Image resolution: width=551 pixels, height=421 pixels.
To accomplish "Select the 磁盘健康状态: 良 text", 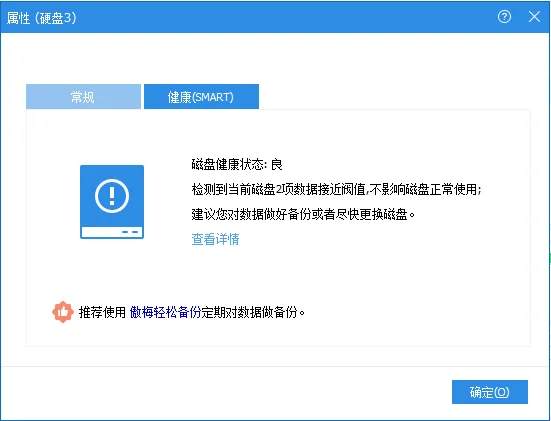I will pyautogui.click(x=237, y=164).
